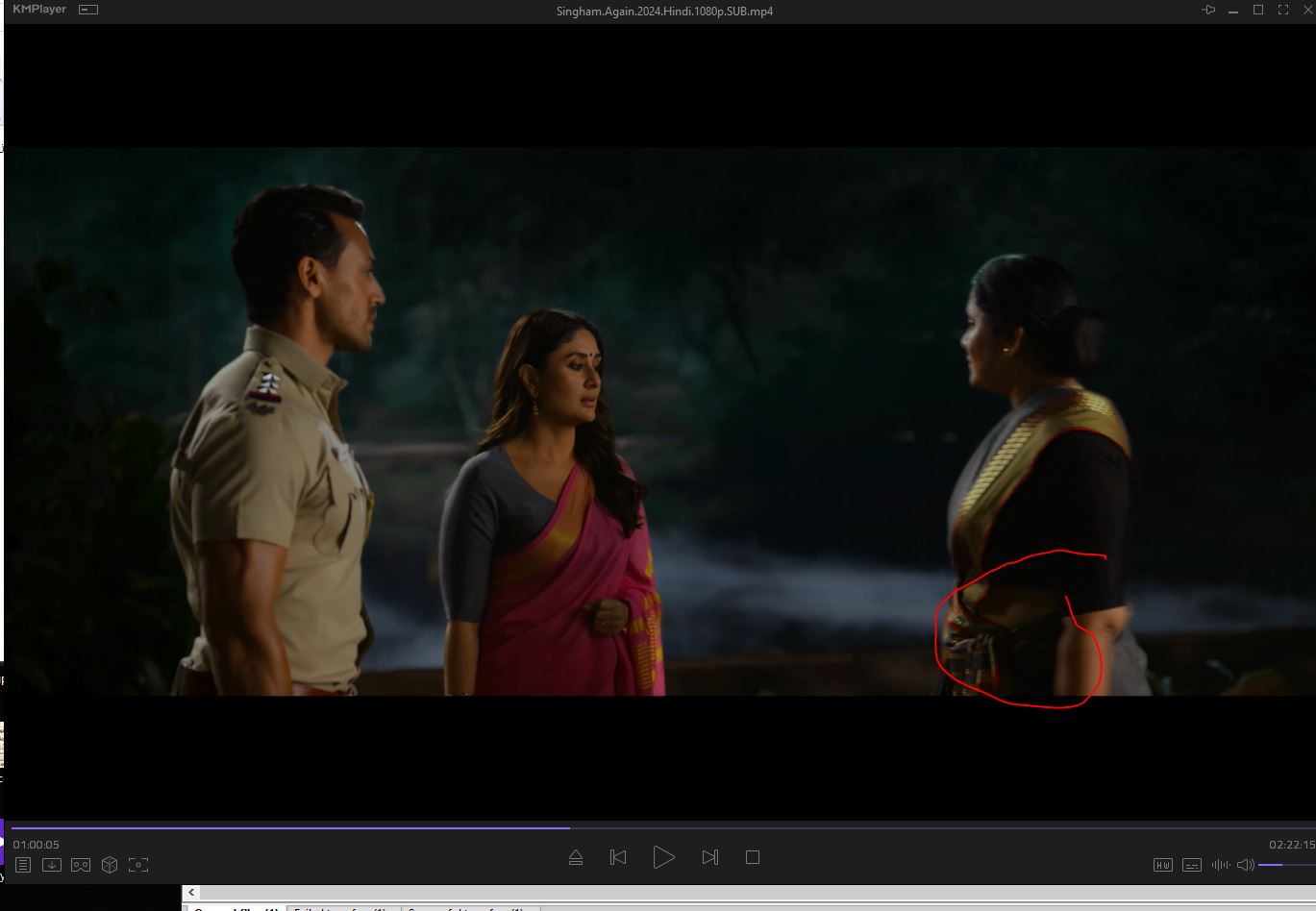1316x911 pixels.
Task: Toggle subtitles display icon
Action: pos(1191,865)
